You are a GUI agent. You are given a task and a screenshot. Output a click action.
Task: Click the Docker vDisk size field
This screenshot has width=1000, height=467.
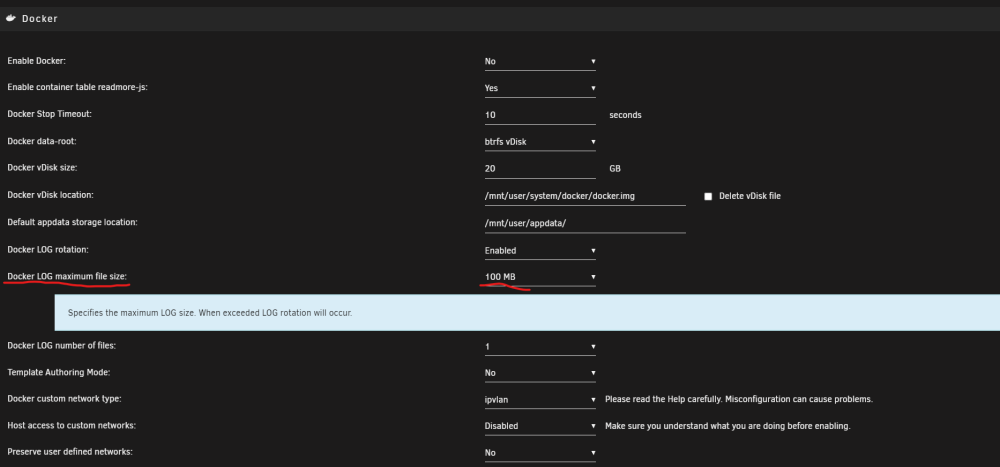(x=540, y=169)
